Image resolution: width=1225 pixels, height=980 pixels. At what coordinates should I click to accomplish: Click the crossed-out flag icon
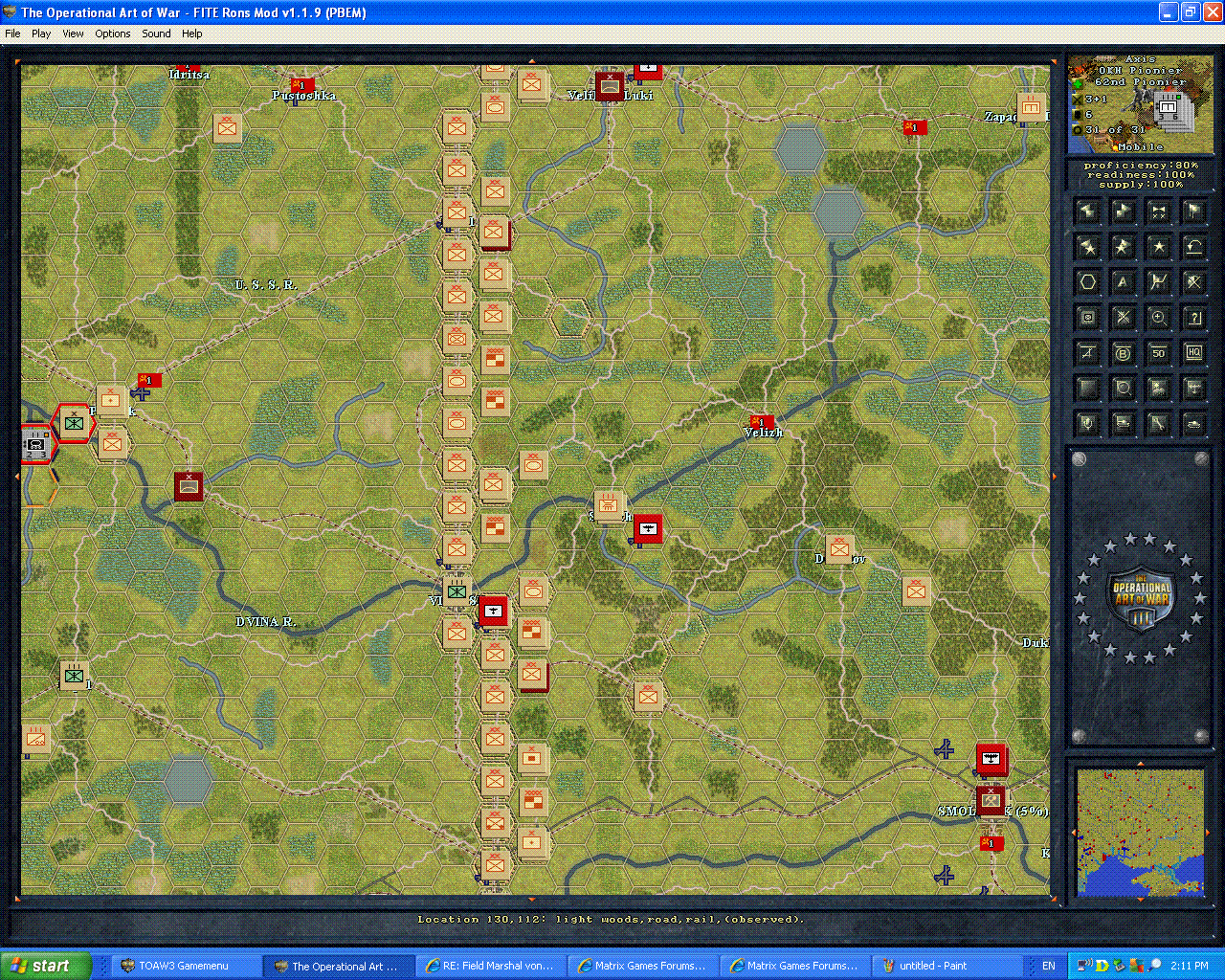coord(1194,282)
